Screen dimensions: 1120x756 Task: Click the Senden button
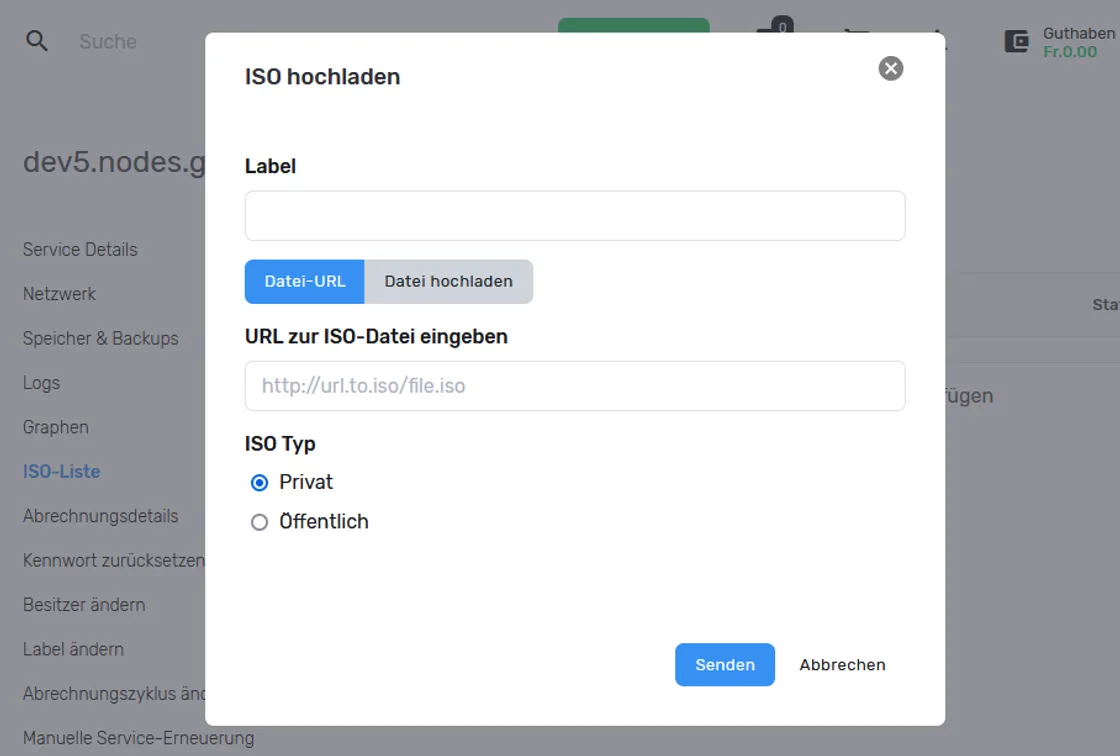click(725, 665)
